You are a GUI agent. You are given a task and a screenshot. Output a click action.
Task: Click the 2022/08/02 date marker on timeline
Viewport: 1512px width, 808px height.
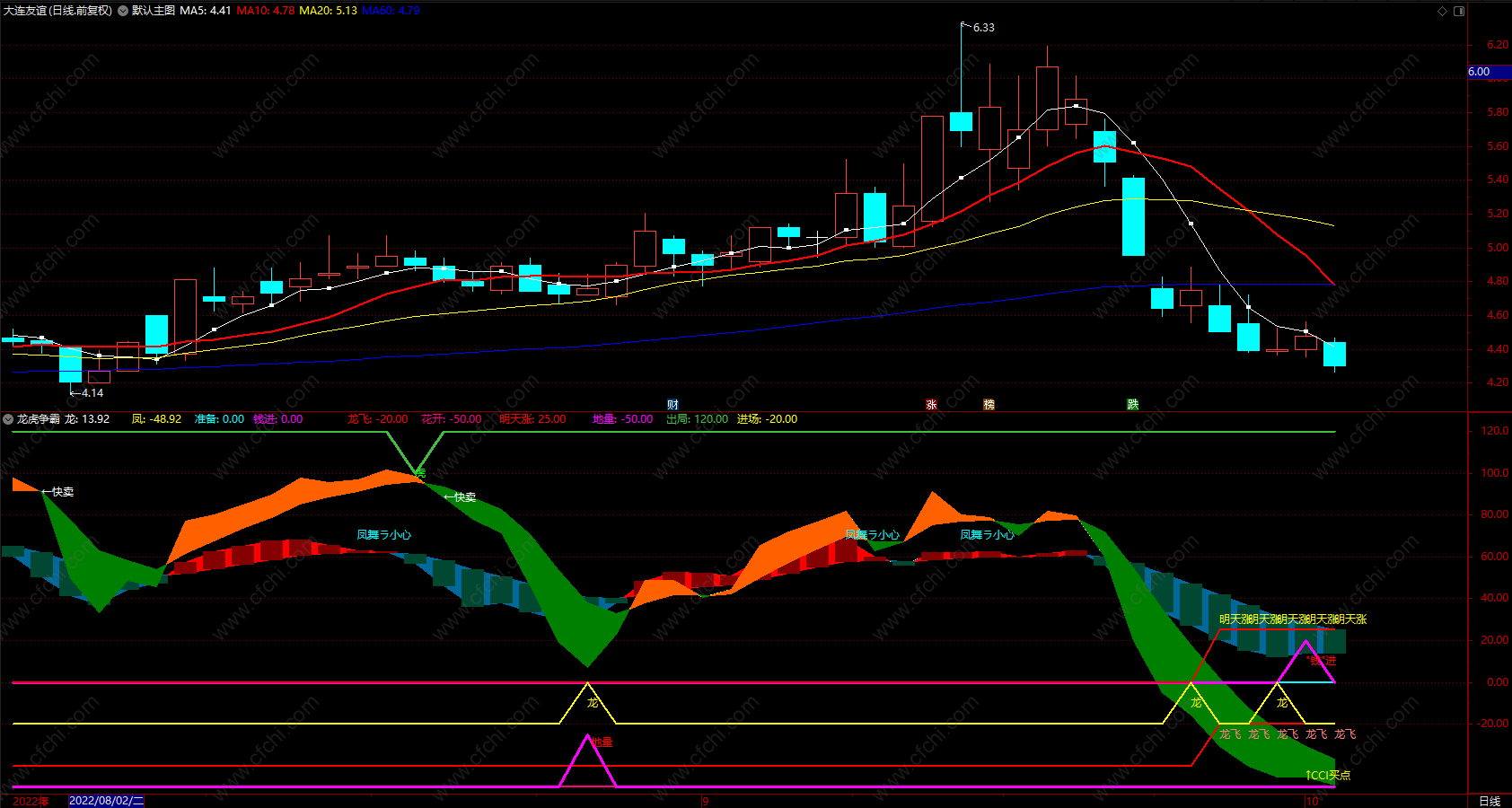tap(106, 801)
